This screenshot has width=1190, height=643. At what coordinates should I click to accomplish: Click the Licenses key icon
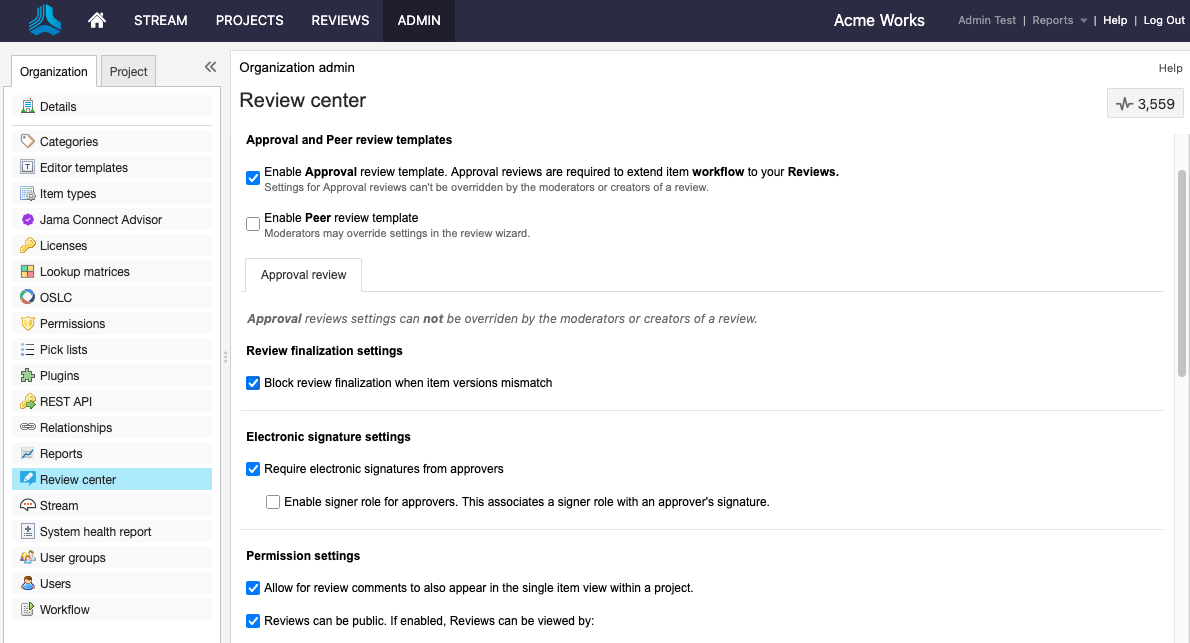(x=27, y=245)
